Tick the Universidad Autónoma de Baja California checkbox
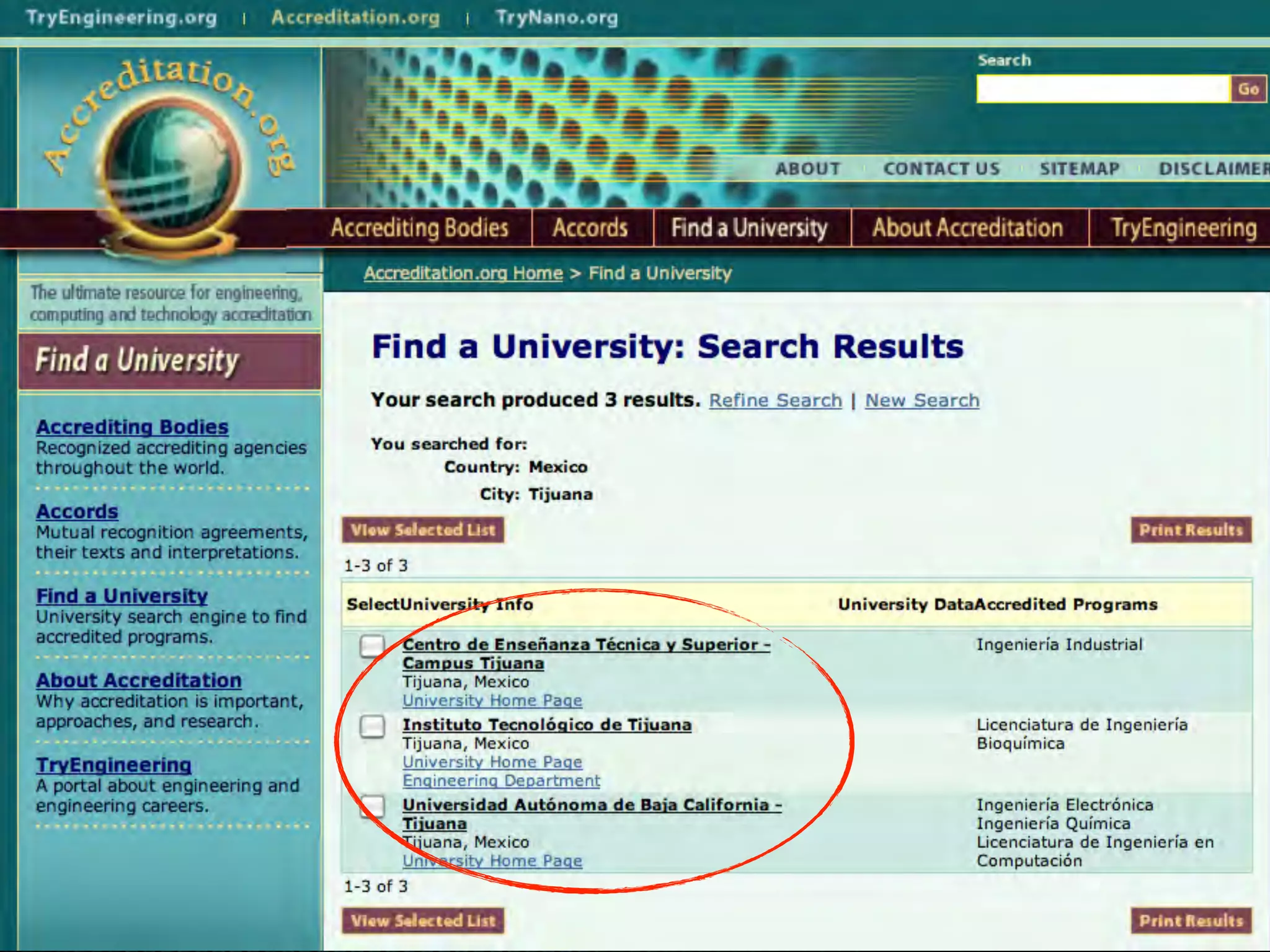Screen dimensions: 1270x952 [372, 806]
